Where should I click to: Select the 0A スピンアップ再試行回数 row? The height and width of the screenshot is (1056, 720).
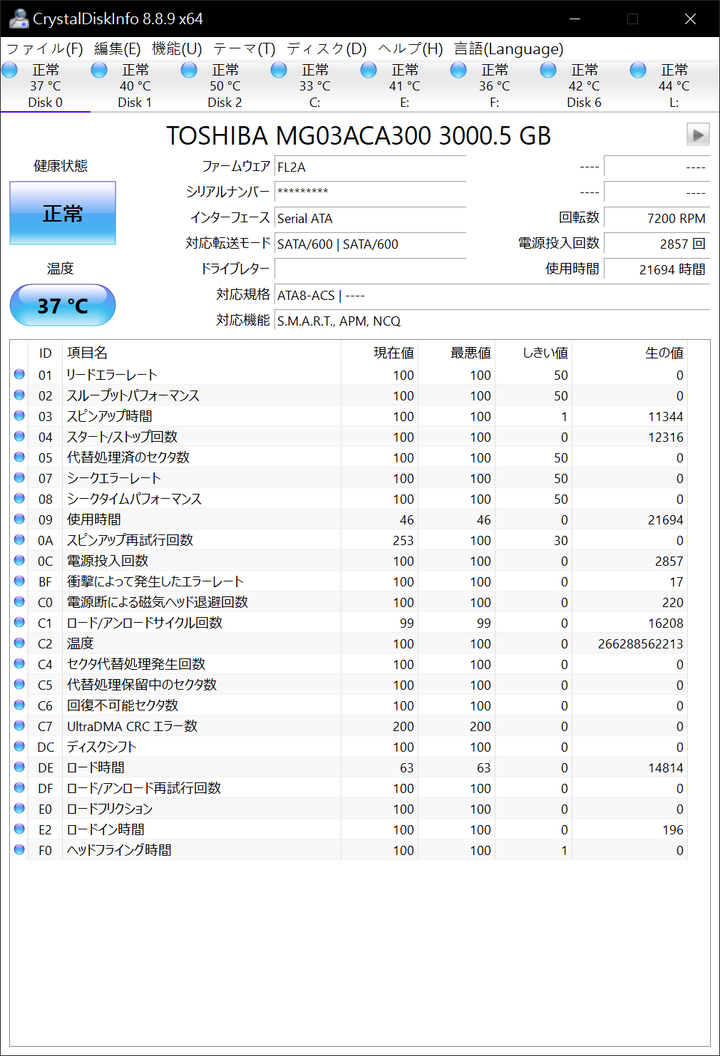pos(349,540)
